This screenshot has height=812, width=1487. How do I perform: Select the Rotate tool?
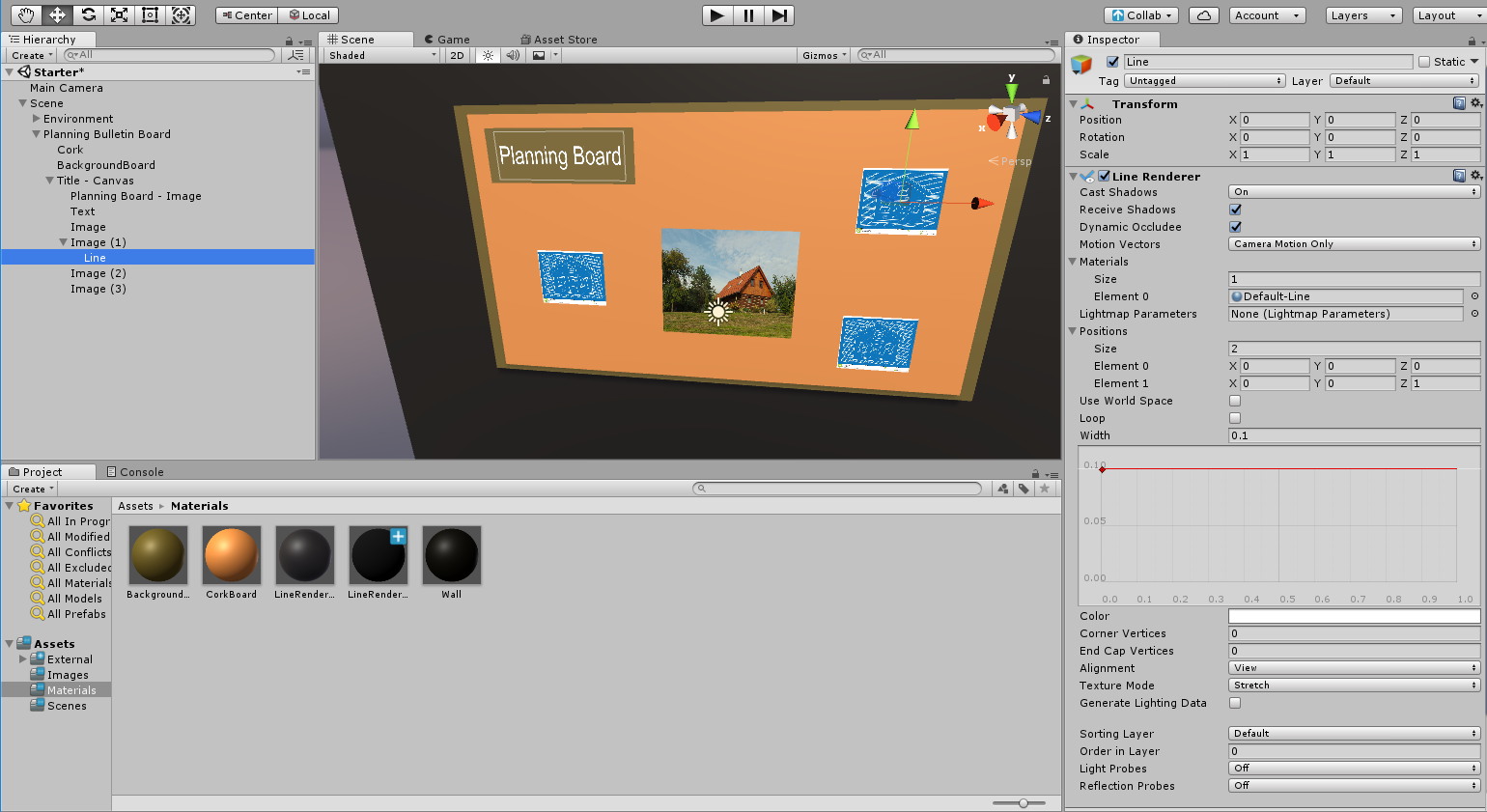(x=88, y=14)
